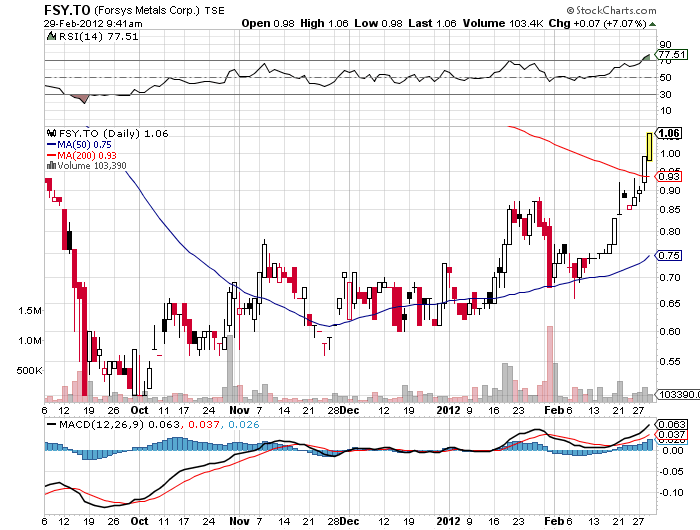700x530 pixels.
Task: Click the Volume 103,390 legend text
Action: pos(92,166)
